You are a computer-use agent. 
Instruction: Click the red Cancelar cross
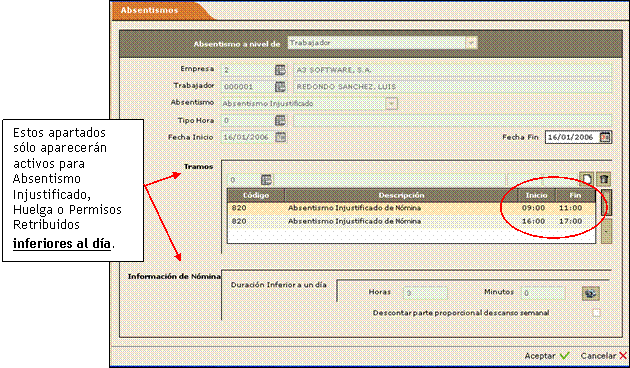623,356
